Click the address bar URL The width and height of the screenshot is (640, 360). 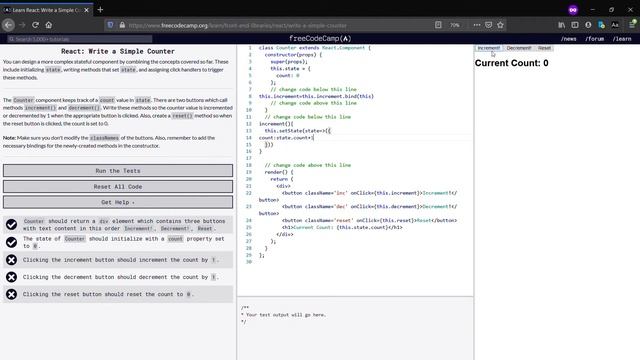(x=238, y=25)
